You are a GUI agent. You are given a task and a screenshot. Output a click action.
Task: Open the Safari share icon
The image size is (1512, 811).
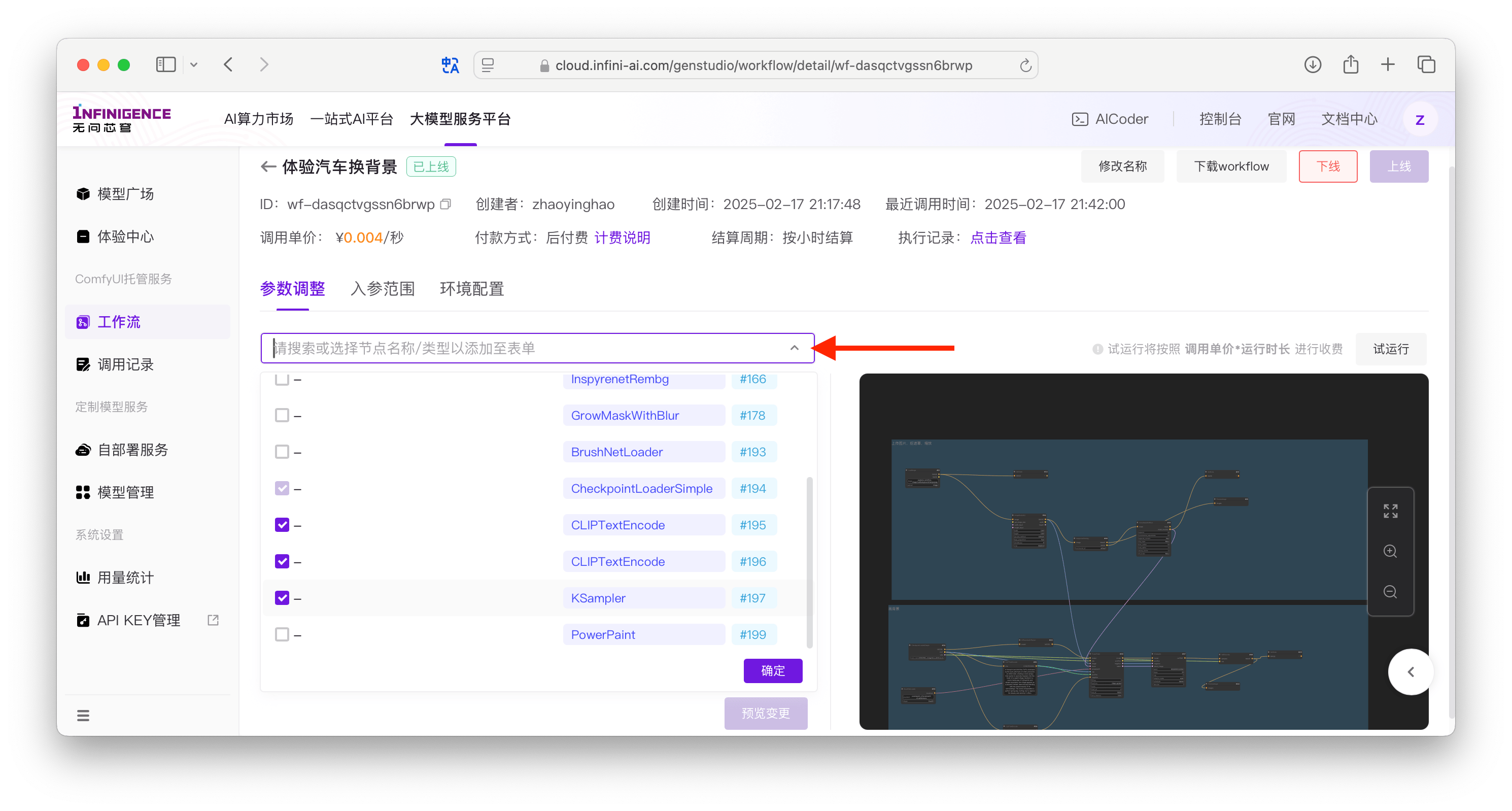(1351, 64)
